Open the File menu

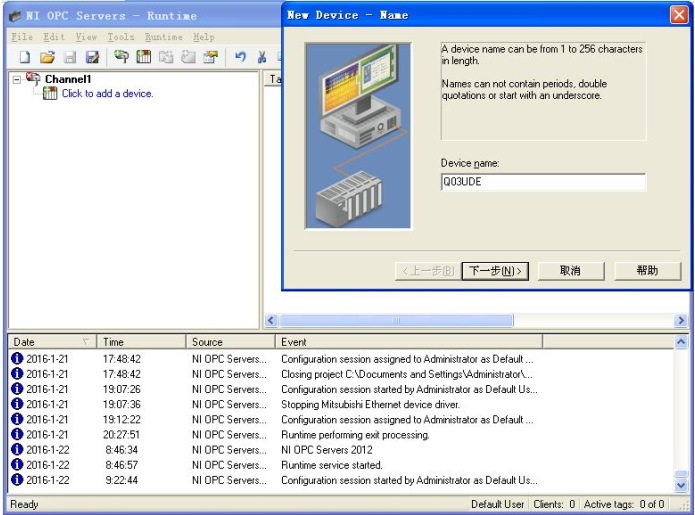22,37
